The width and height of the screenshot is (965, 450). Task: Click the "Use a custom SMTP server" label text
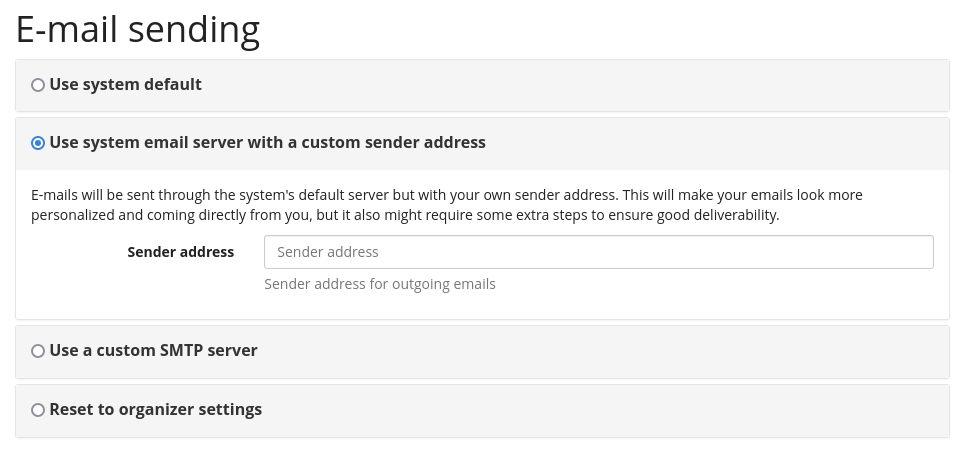tap(153, 351)
